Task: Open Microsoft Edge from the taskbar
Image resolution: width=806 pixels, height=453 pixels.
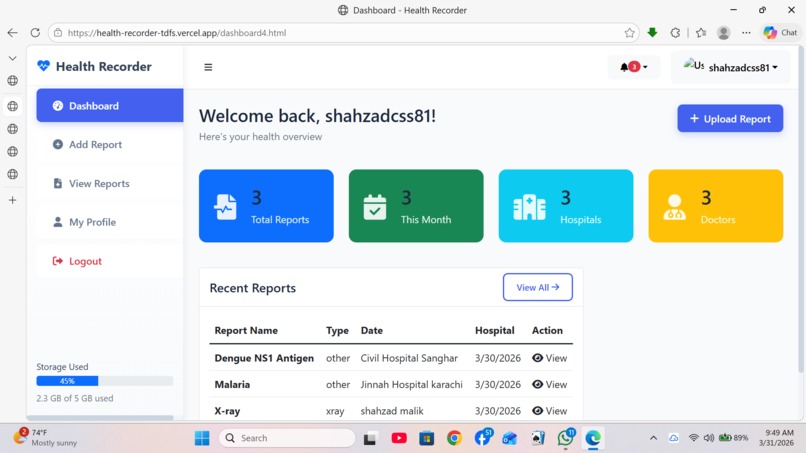Action: pyautogui.click(x=593, y=438)
